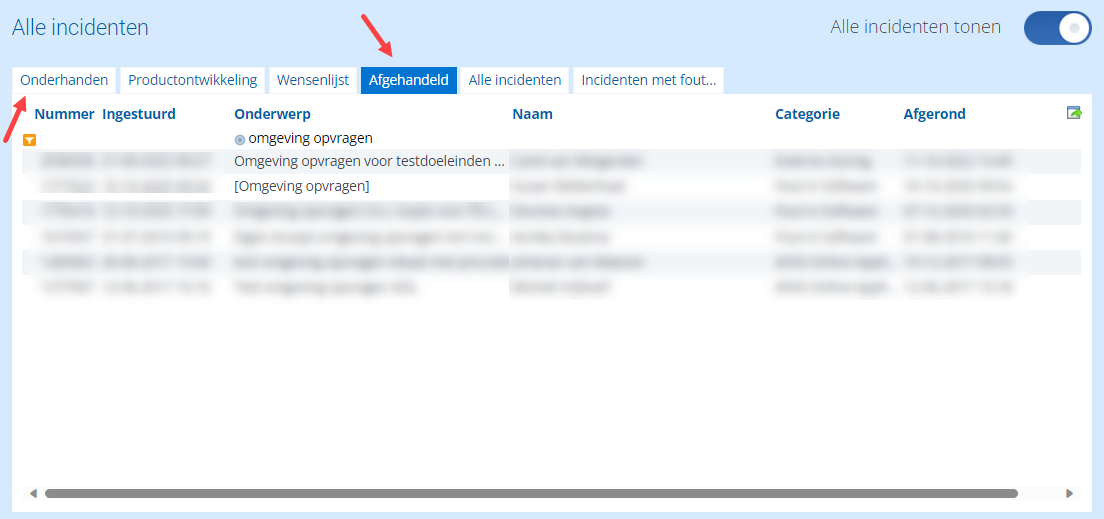The height and width of the screenshot is (519, 1104).
Task: Click the right arrow of horizontal scrollbar
Action: tap(1070, 494)
